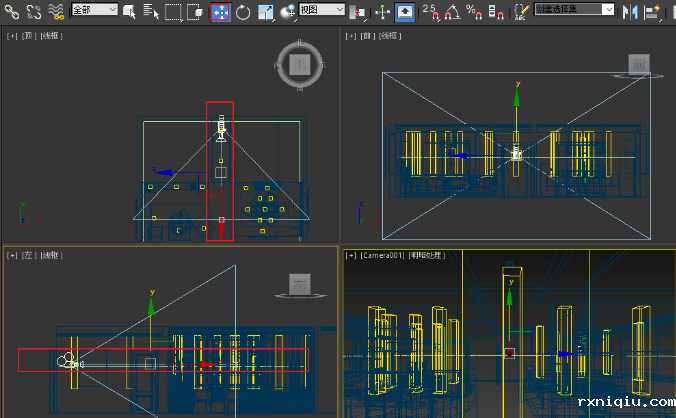Click the Camera001 viewport label

(382, 256)
